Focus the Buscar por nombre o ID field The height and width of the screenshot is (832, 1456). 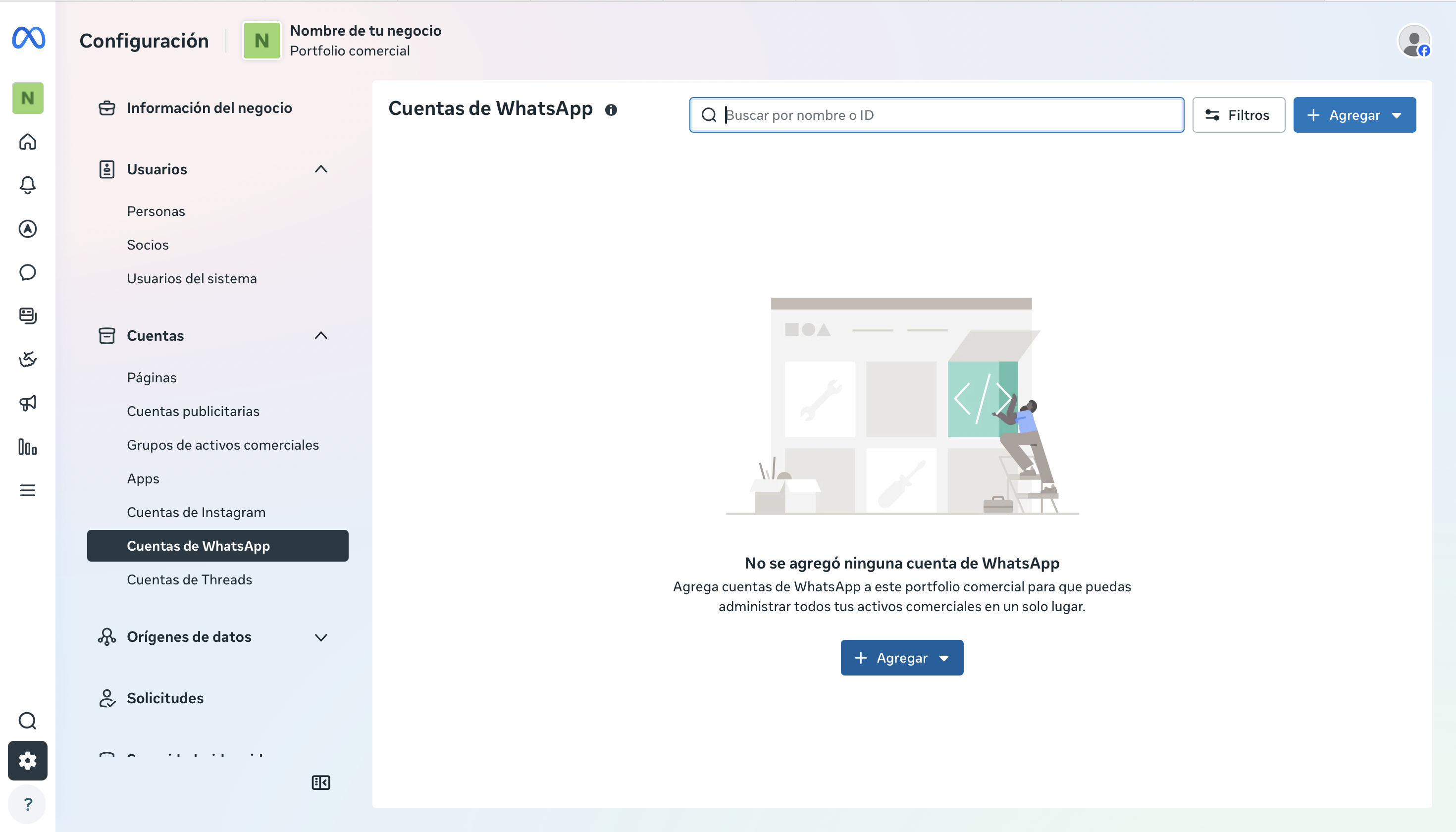click(x=936, y=115)
